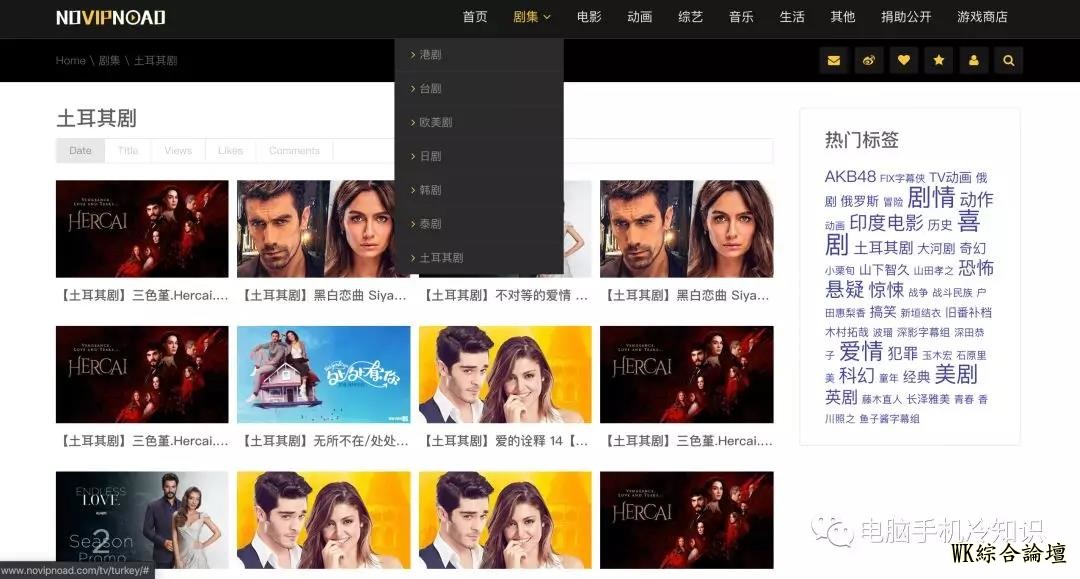Select 生活 in top navigation
The image size is (1080, 579).
click(x=792, y=17)
